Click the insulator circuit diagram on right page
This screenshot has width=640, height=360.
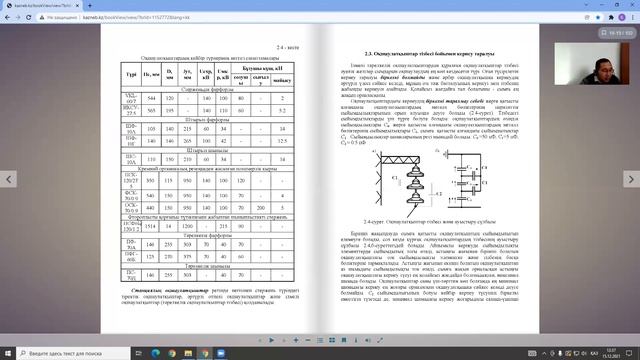coord(429,183)
